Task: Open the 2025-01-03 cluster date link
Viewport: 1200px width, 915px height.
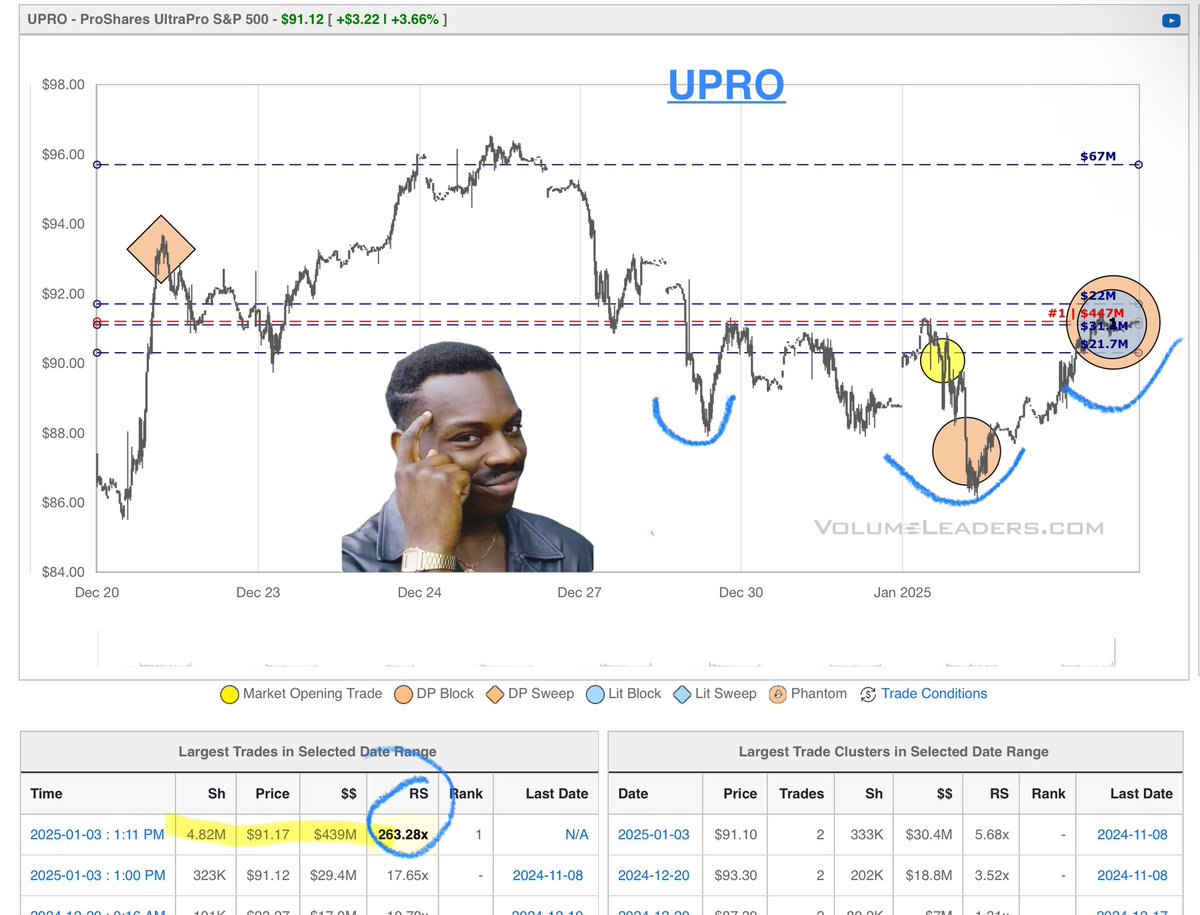Action: pyautogui.click(x=654, y=834)
